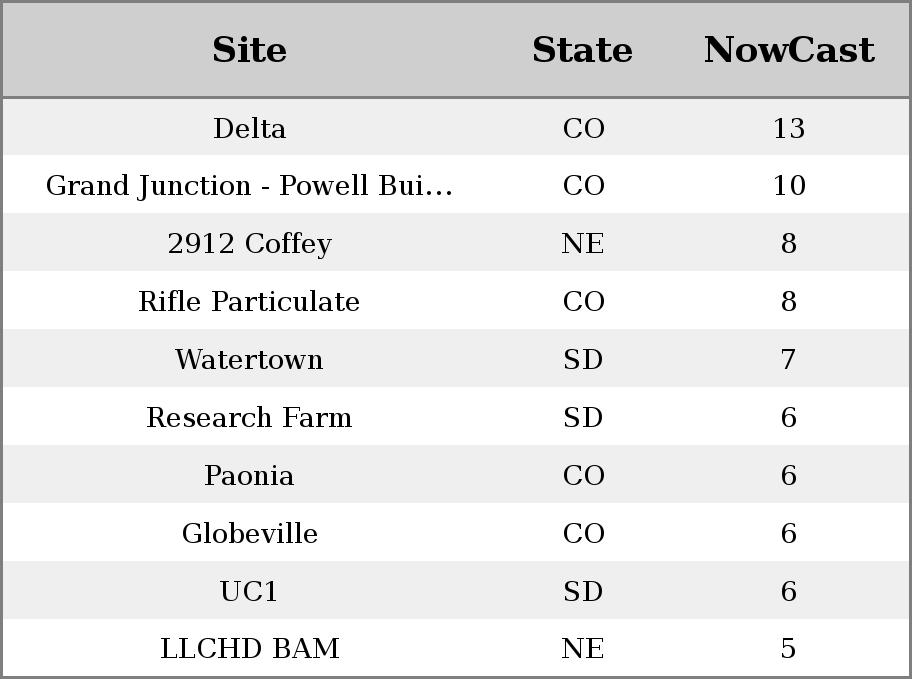The image size is (912, 679).
Task: Select the Delta site row
Action: pyautogui.click(x=456, y=127)
